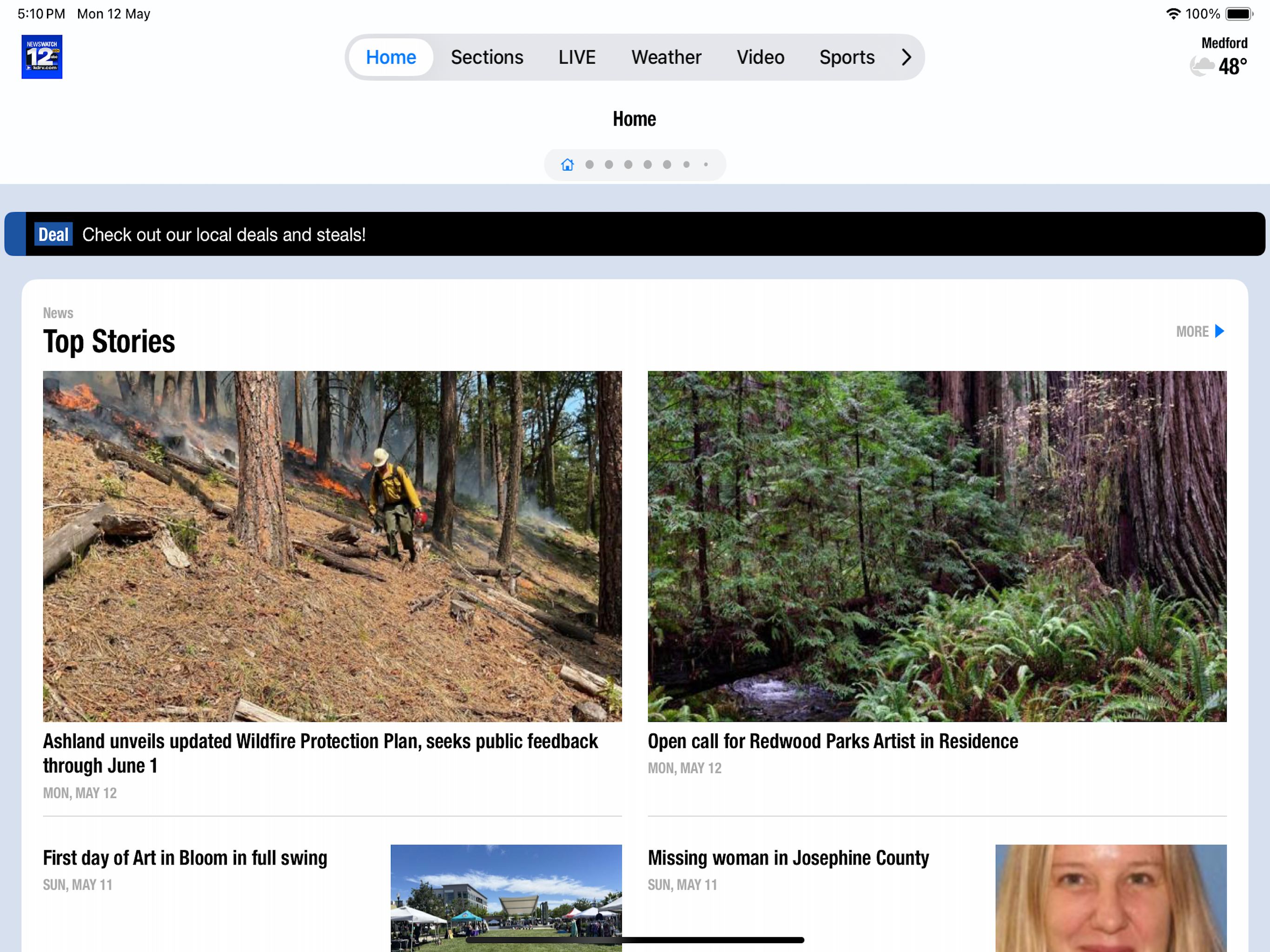Select the fourth page indicator dot
The width and height of the screenshot is (1270, 952).
pos(628,165)
